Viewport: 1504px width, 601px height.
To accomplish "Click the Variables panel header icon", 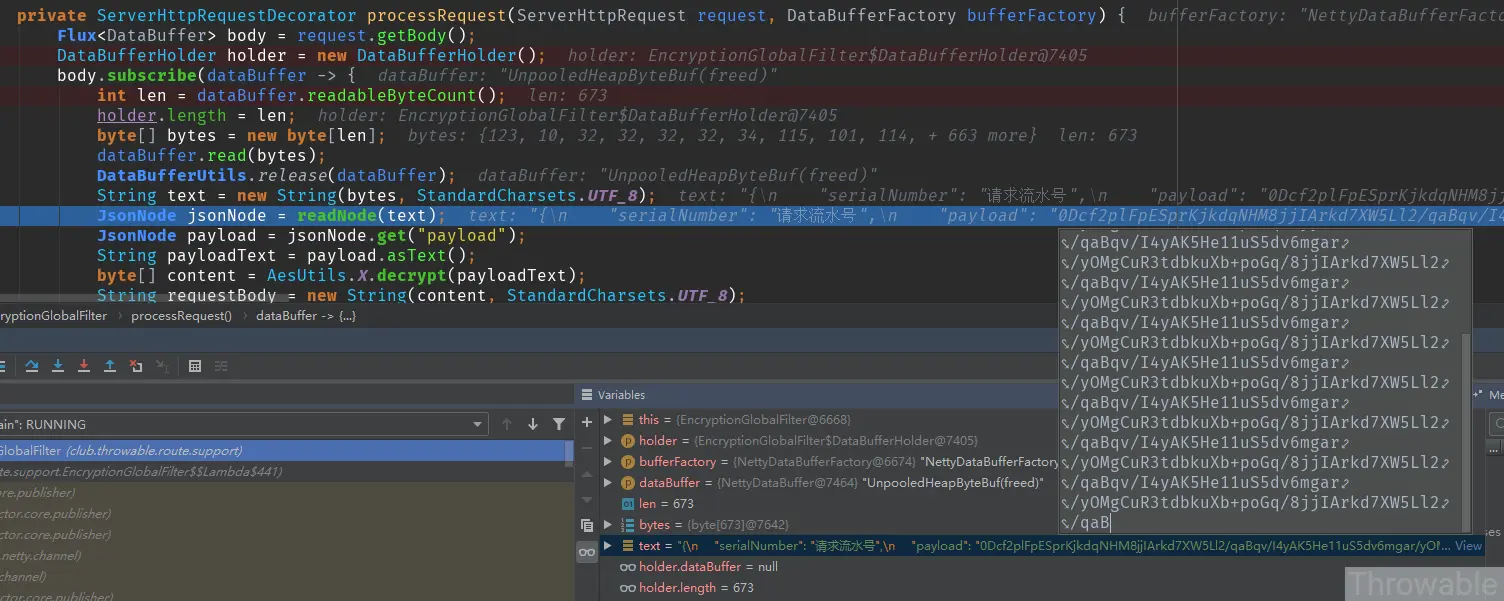I will click(587, 395).
